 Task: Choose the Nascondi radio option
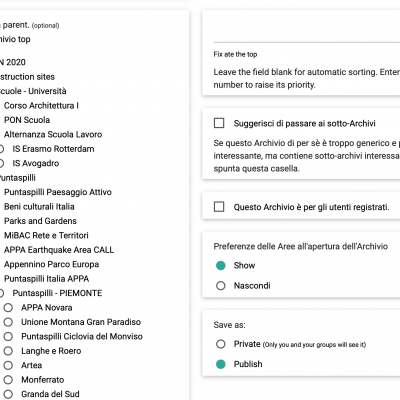point(221,286)
